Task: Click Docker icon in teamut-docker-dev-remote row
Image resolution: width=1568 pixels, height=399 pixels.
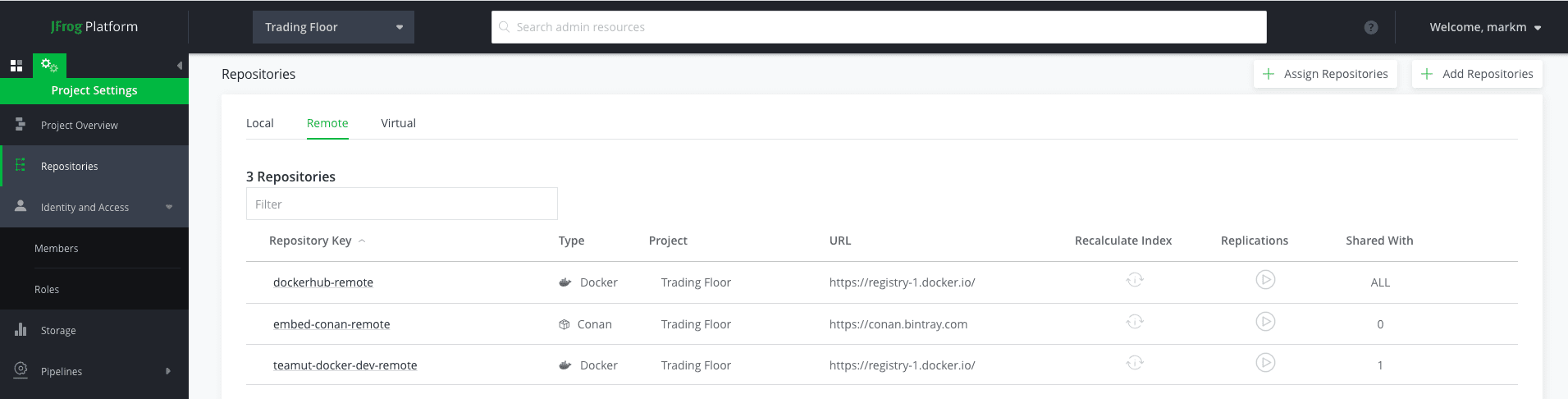Action: [565, 365]
